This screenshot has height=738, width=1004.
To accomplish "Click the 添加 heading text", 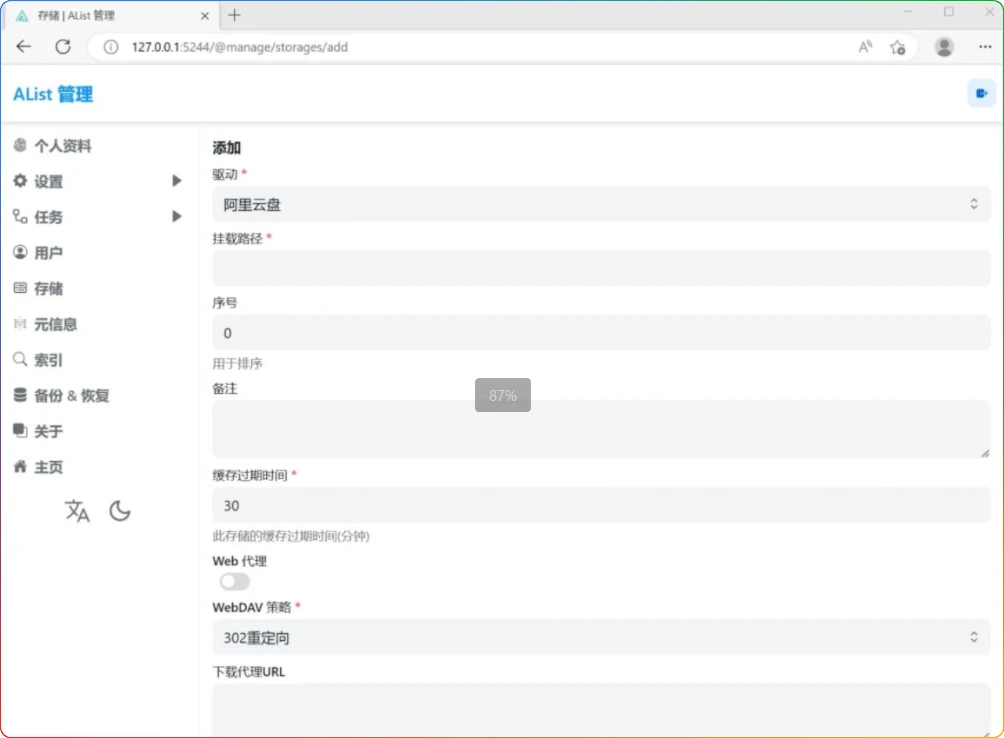I will [227, 148].
